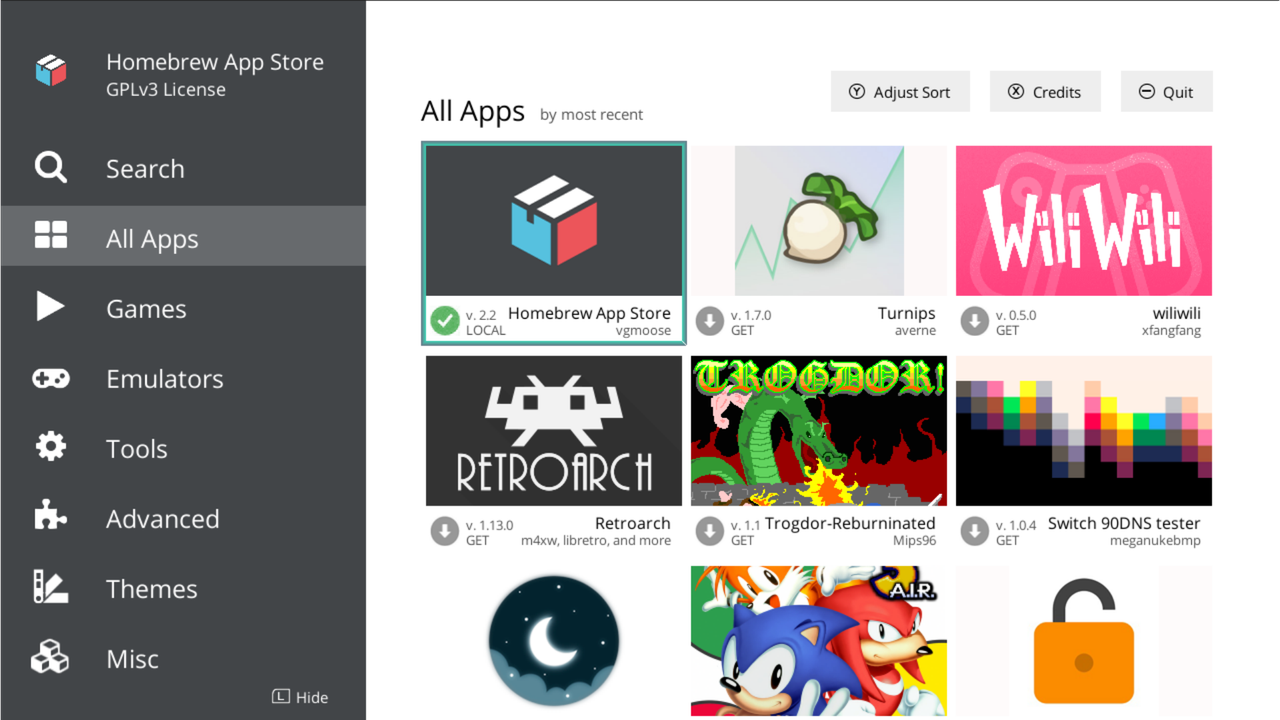
Task: Click the Search magnifier icon
Action: click(x=51, y=167)
